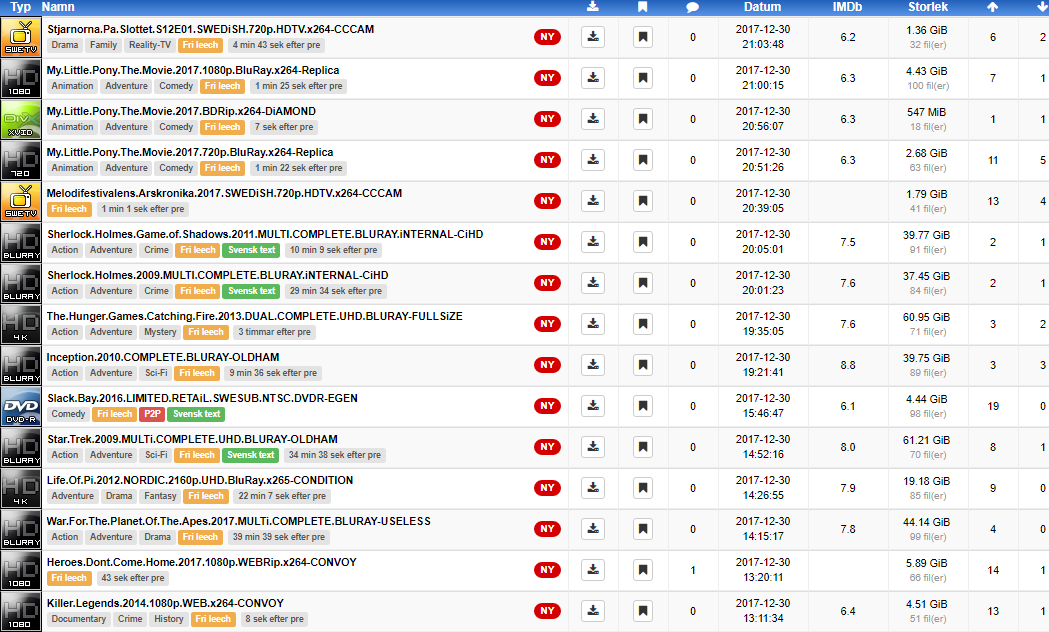Download Sherlock.Holmes.Game.of.Shadows torrent
This screenshot has height=632, width=1049.
pyautogui.click(x=593, y=241)
